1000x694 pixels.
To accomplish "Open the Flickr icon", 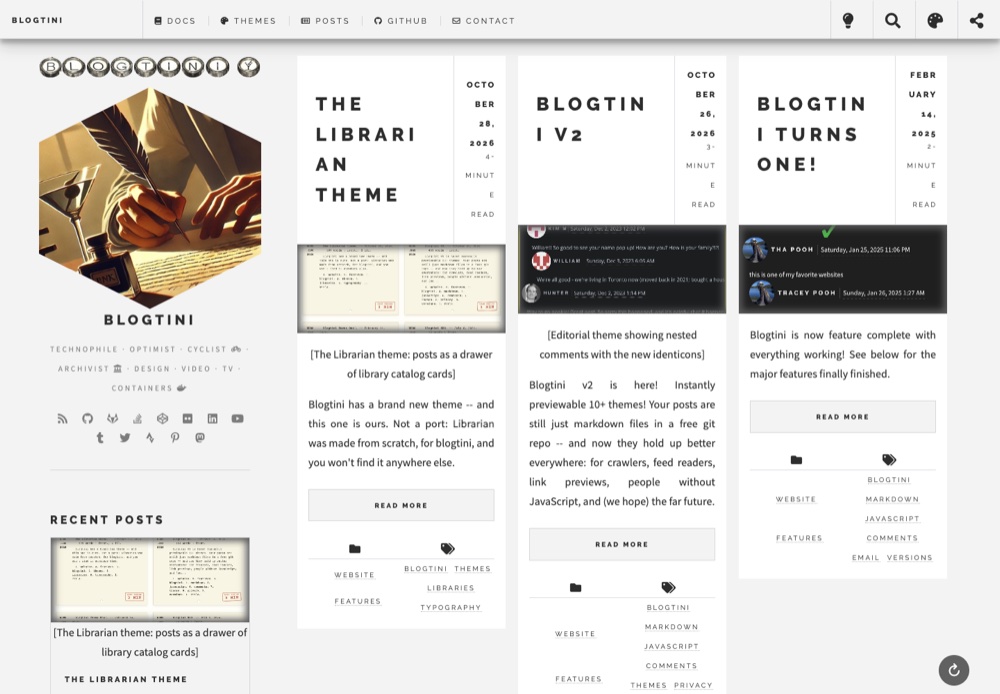I will (x=188, y=418).
